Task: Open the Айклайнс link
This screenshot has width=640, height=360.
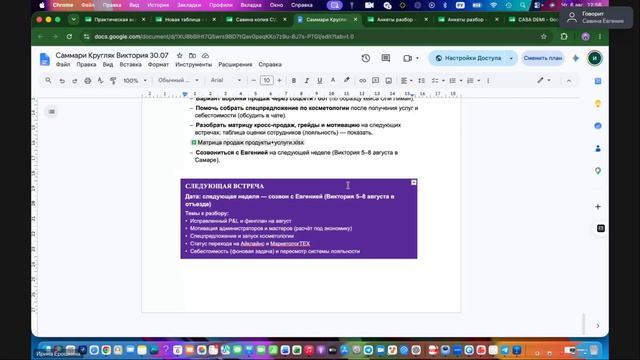Action: [x=252, y=244]
